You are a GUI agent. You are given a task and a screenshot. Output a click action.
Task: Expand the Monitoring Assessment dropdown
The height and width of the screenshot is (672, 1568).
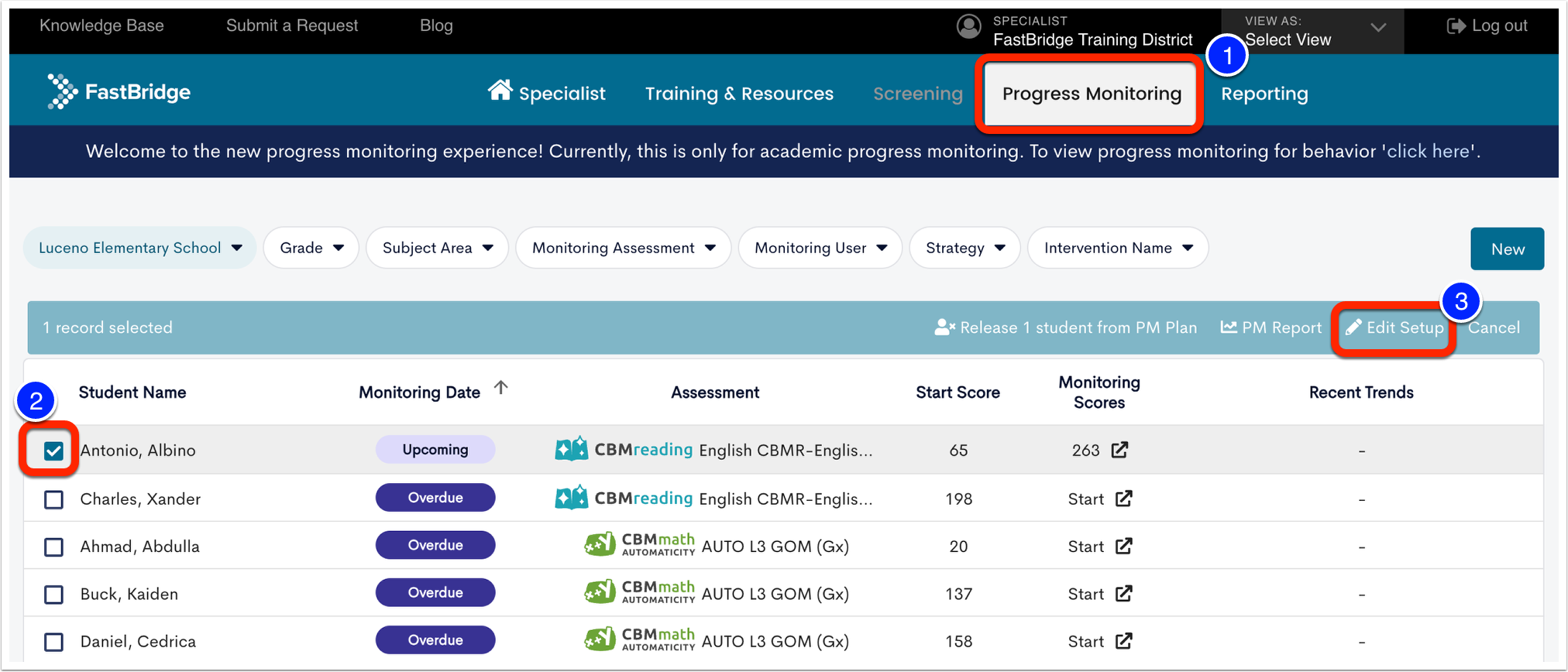624,248
